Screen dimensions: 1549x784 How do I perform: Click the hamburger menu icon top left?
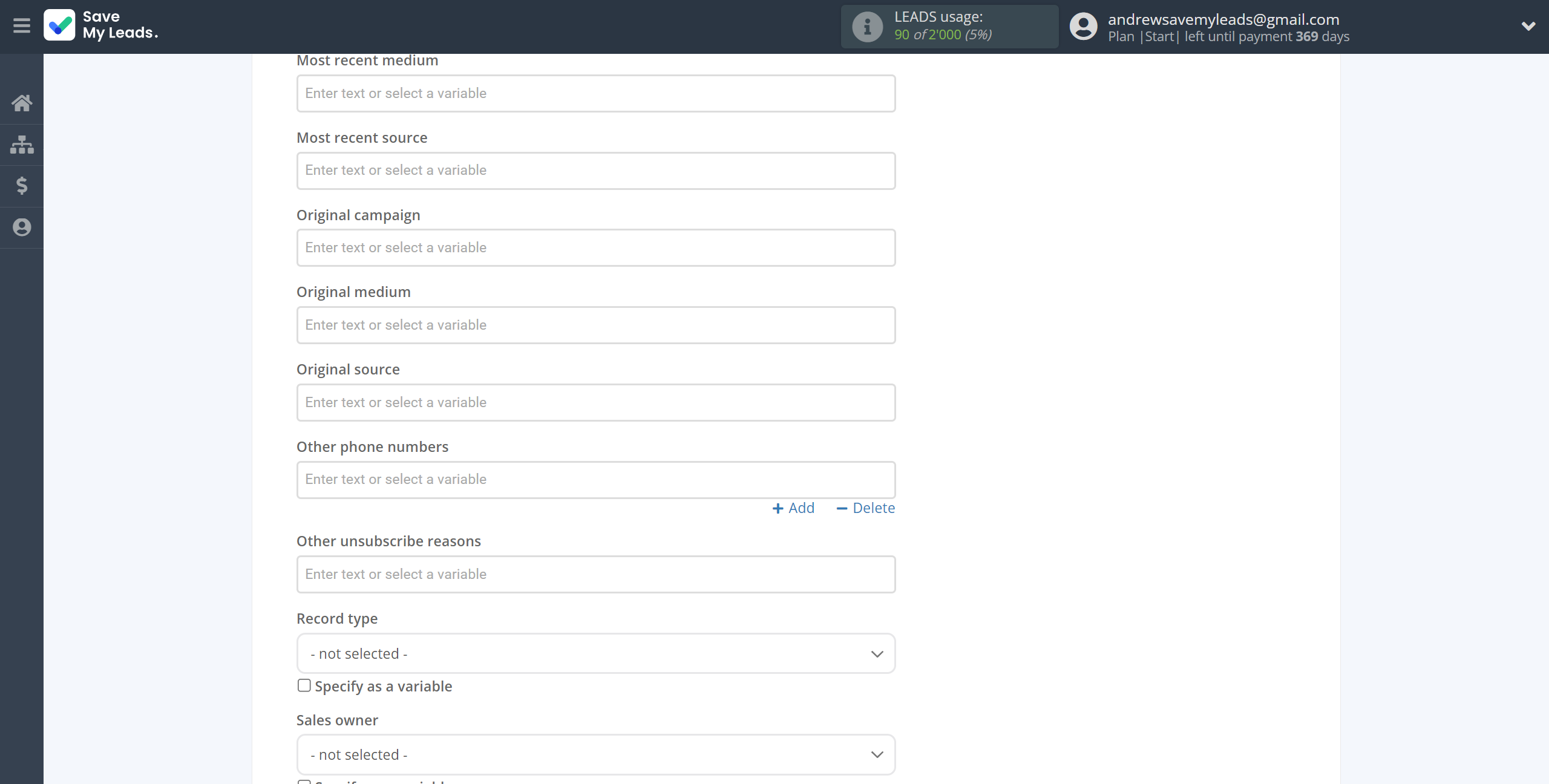pos(22,26)
